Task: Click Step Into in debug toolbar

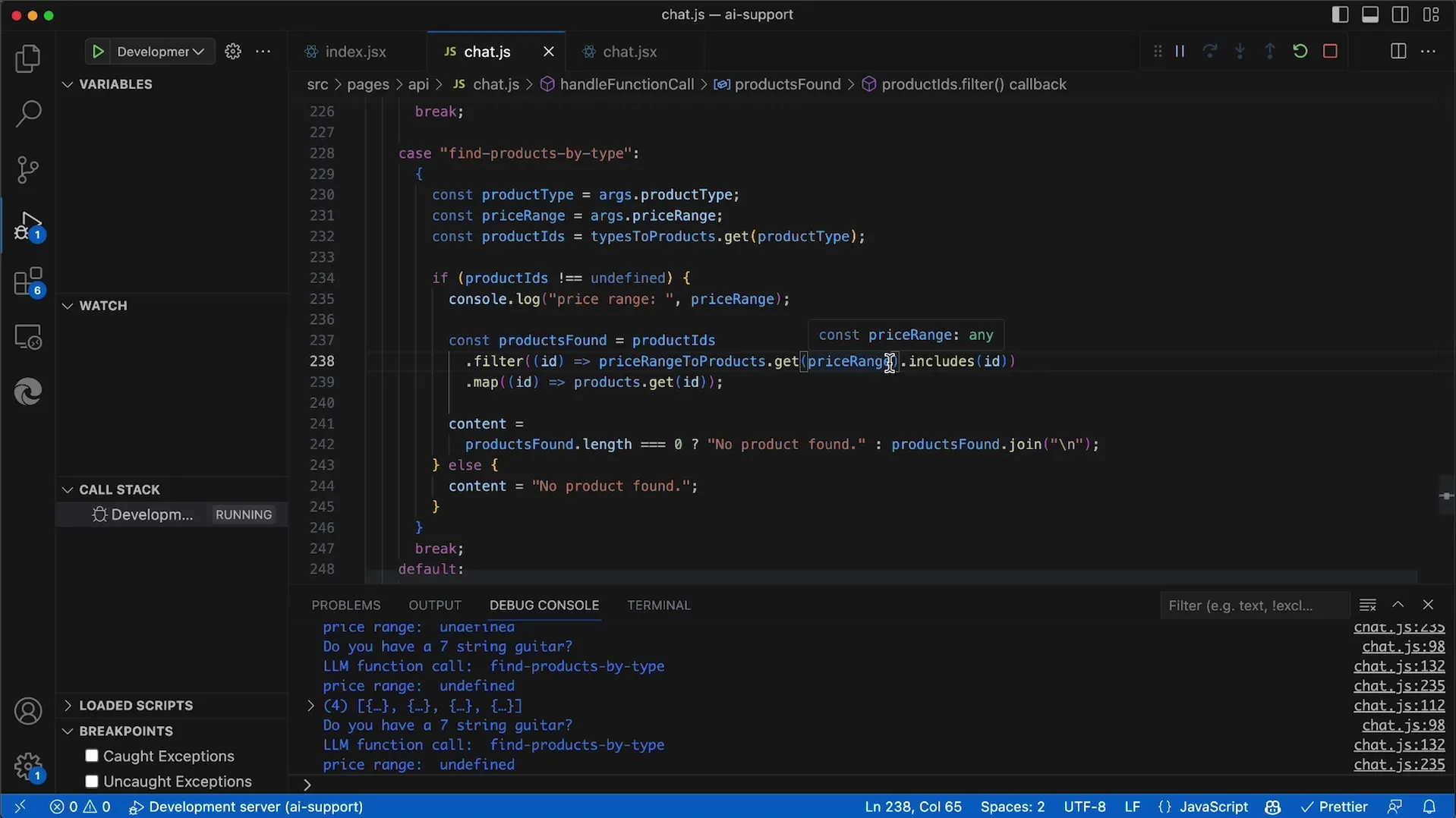Action: 1240,52
